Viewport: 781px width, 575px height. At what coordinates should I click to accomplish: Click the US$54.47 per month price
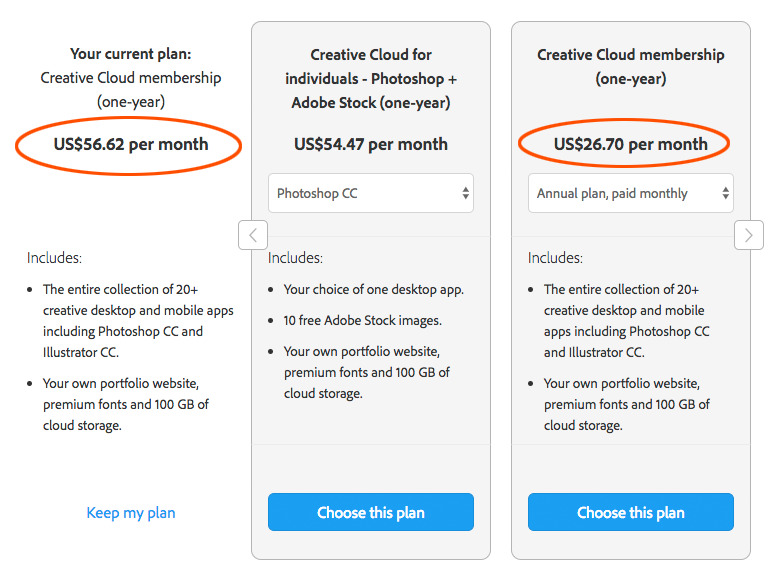coord(371,144)
